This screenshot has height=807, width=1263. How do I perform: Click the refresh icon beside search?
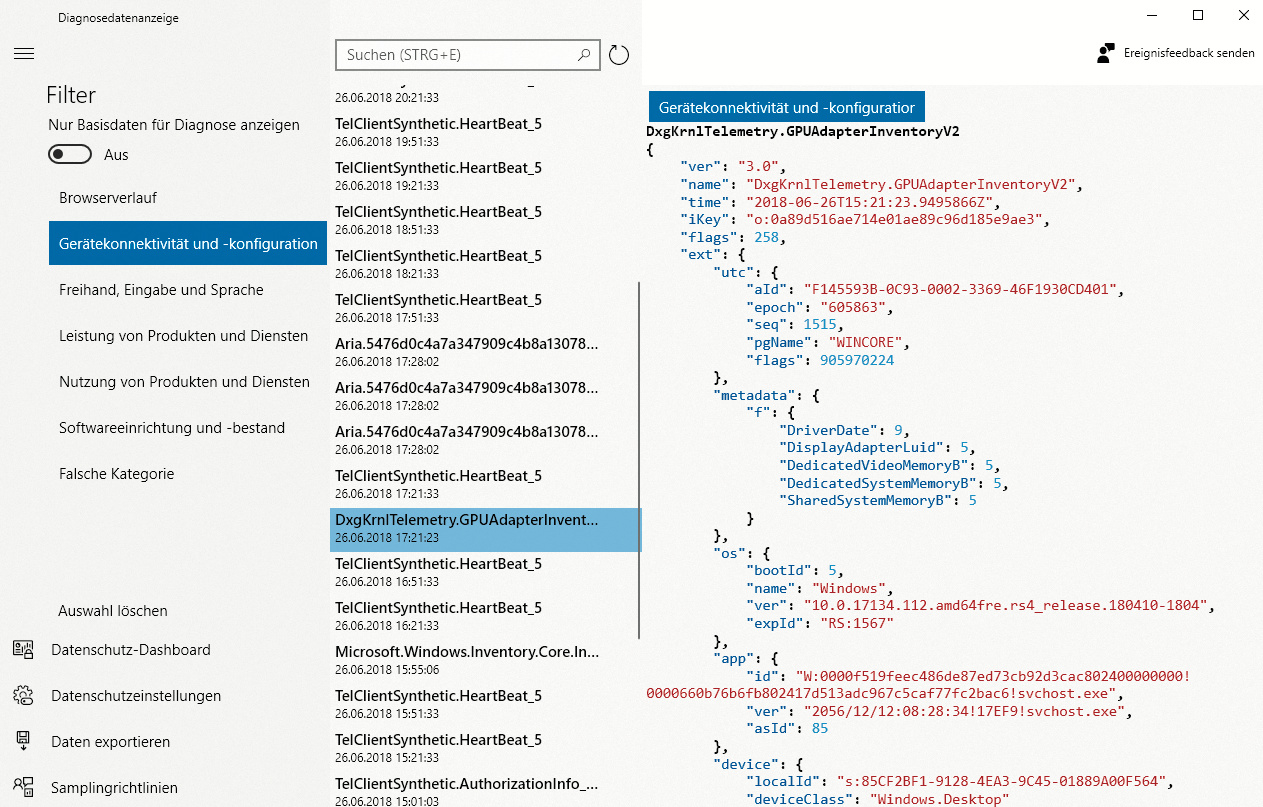(619, 55)
